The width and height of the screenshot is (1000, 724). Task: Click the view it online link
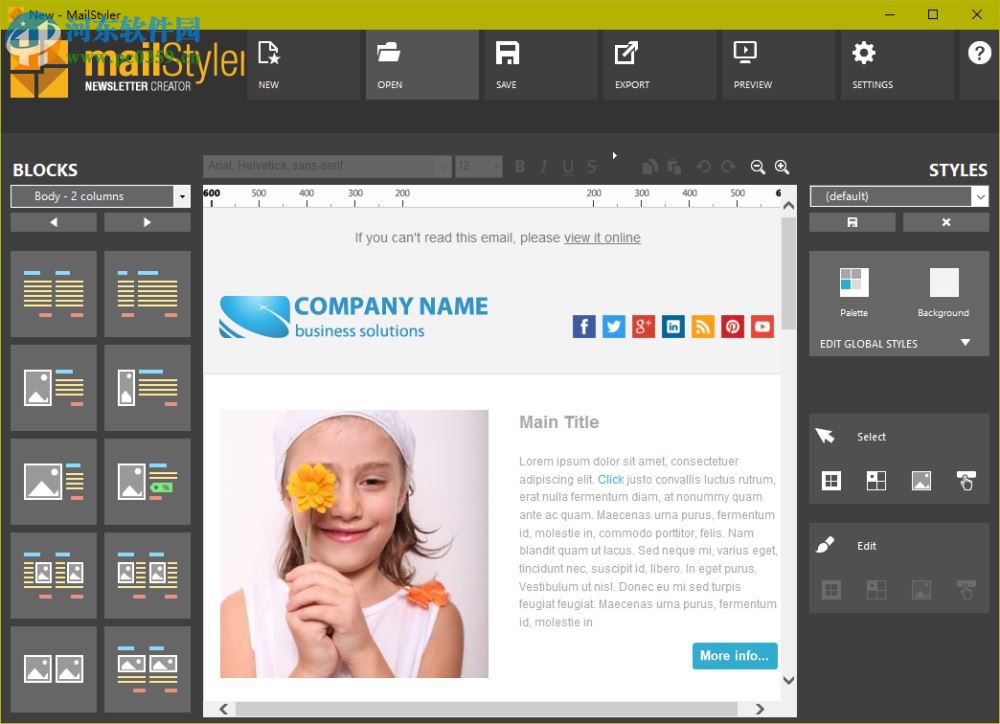tap(602, 238)
